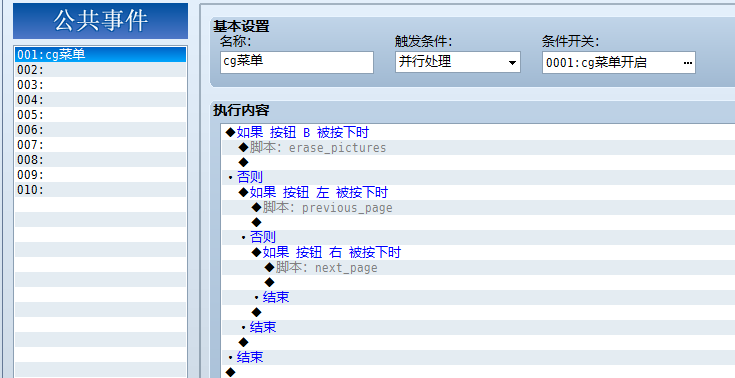Select the 否则 line under the 左 condition
The image size is (735, 378).
coord(478,237)
